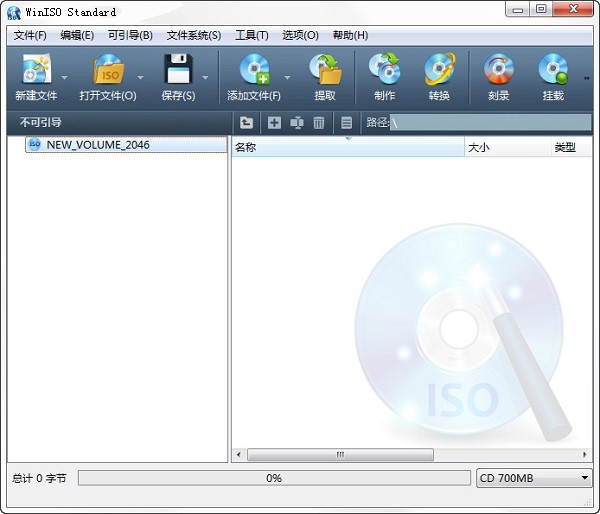Screen dimensions: 600x514
Task: Click the 保存(S) floppy disk icon
Action: (178, 69)
